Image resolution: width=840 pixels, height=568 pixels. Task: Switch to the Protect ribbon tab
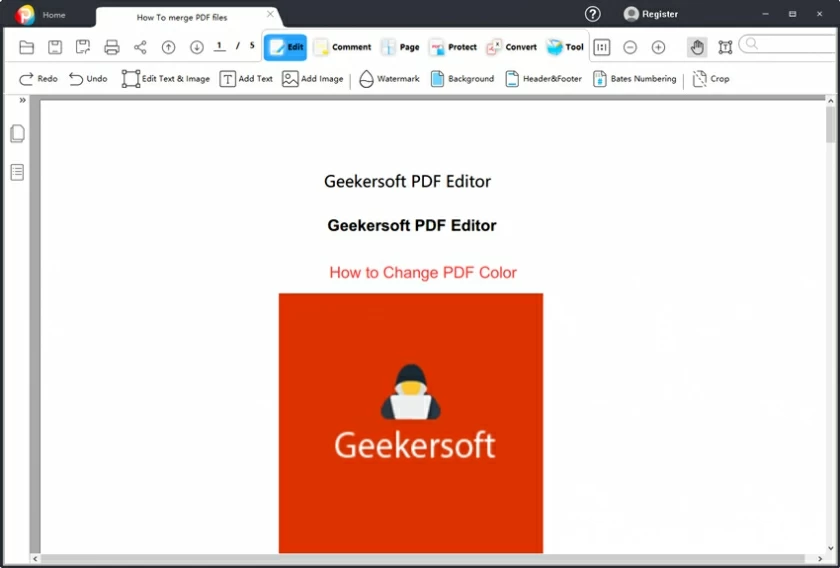pyautogui.click(x=453, y=47)
